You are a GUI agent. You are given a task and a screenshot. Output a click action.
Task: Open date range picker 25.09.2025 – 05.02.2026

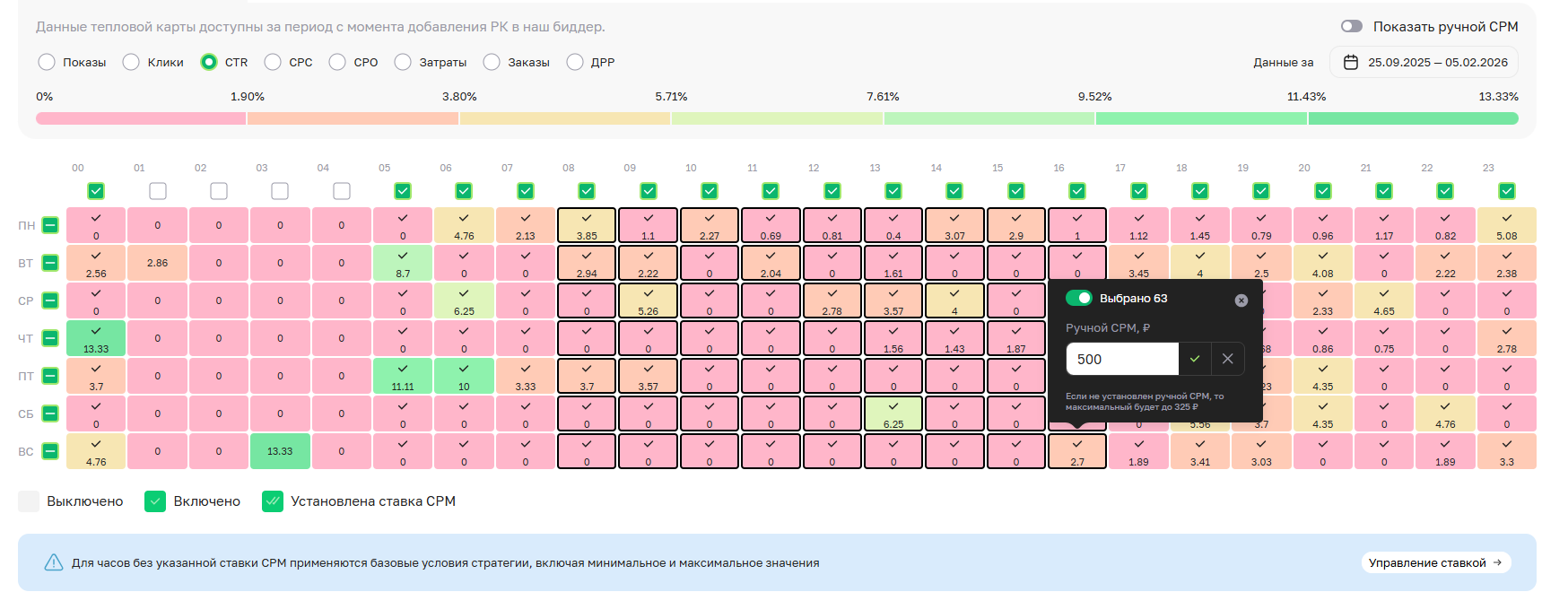click(1437, 63)
